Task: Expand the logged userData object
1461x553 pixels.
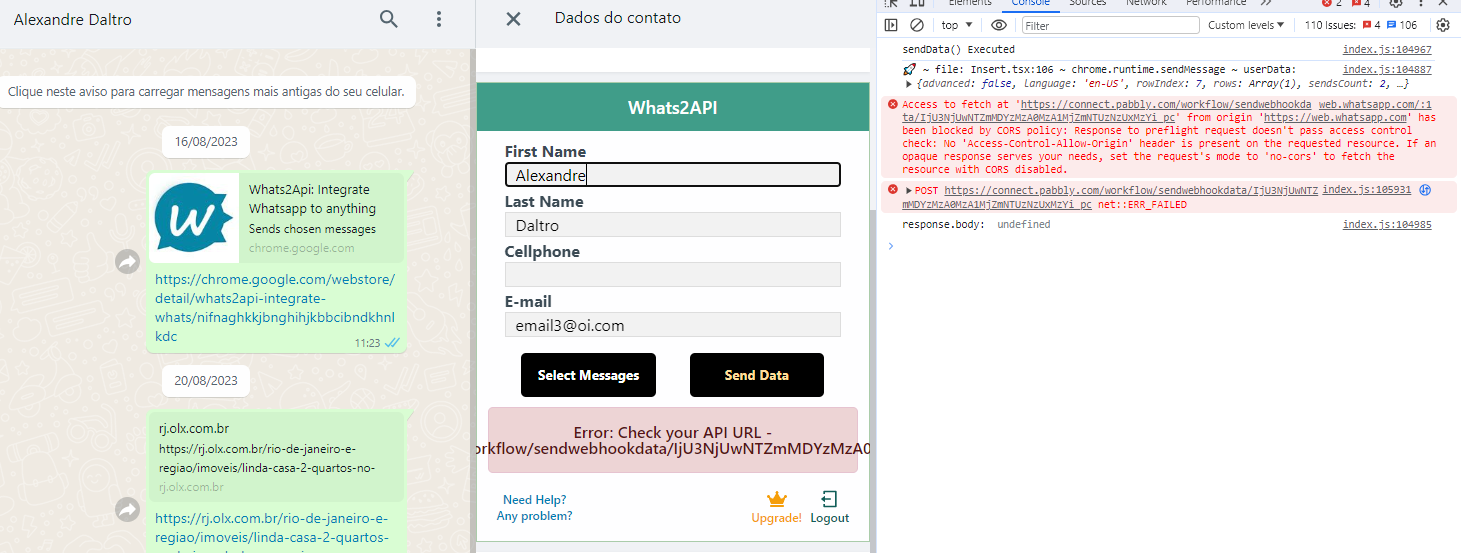Action: point(907,84)
